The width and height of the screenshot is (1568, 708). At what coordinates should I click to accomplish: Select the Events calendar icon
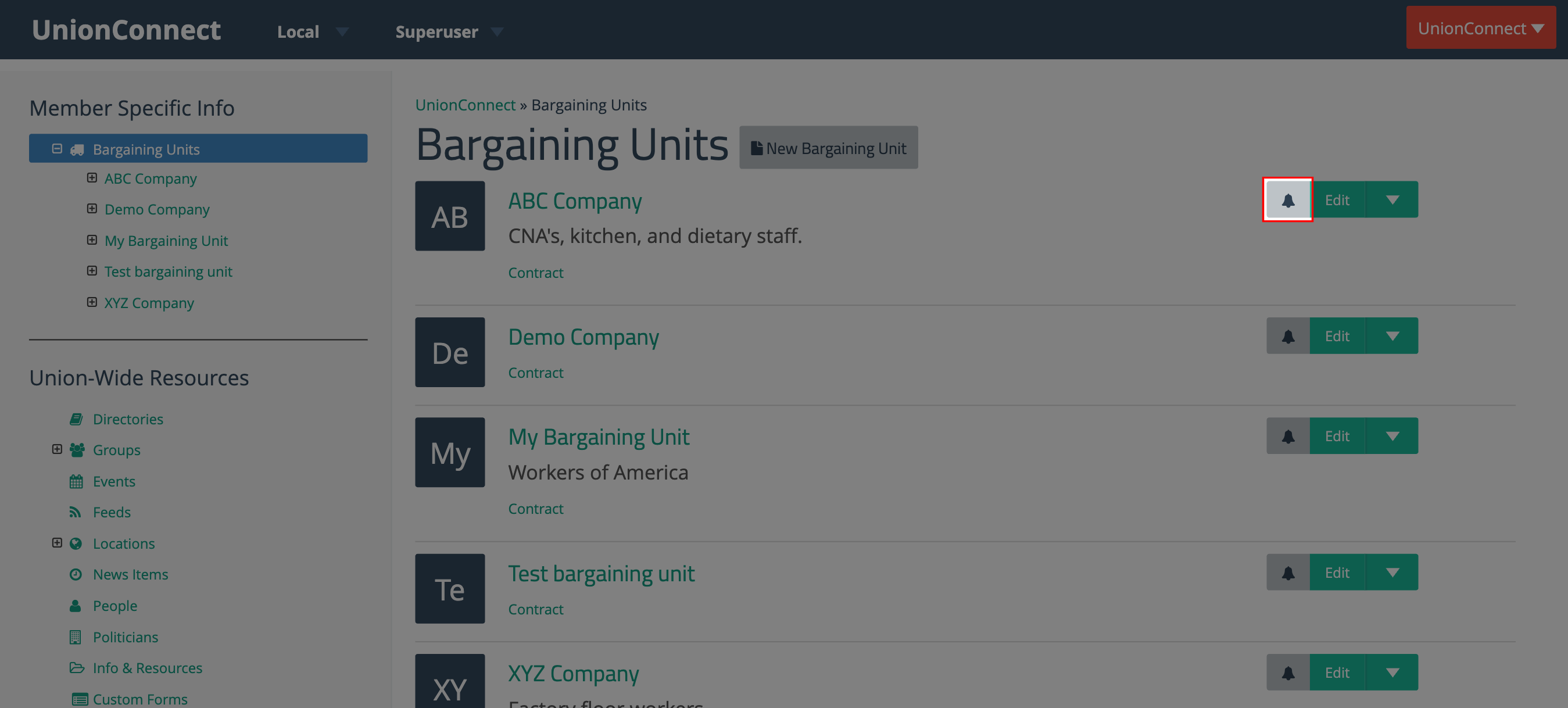click(76, 481)
